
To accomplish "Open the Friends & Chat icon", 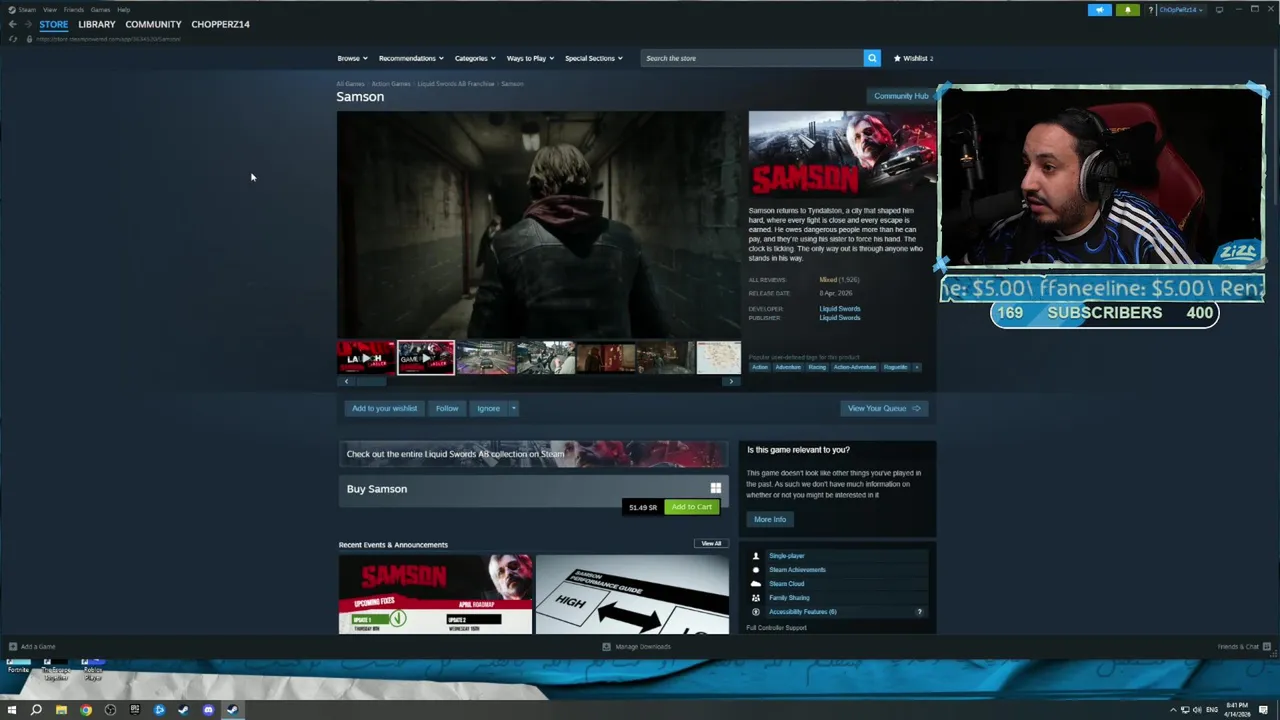I will (x=1267, y=647).
